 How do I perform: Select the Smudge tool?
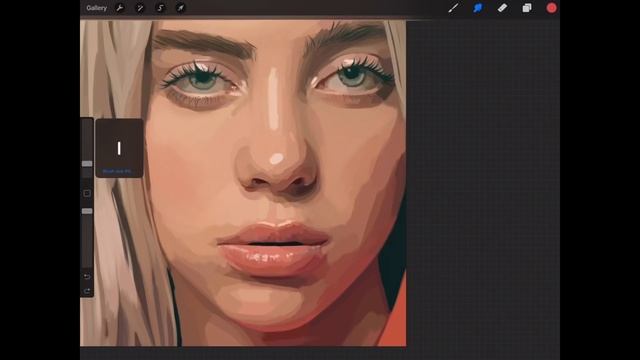(x=478, y=8)
